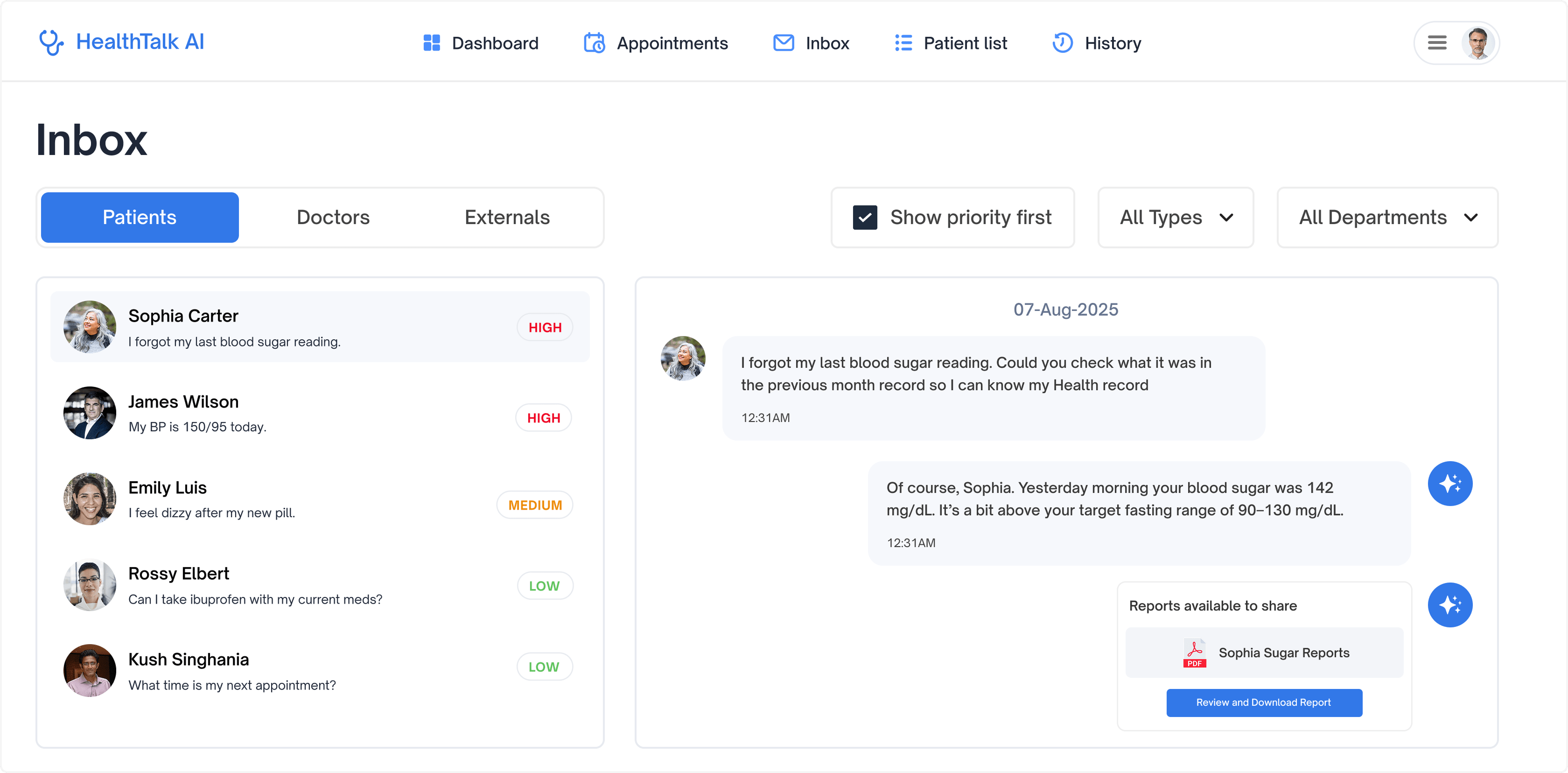Switch to the Externals tab
This screenshot has width=1568, height=773.
tap(507, 218)
